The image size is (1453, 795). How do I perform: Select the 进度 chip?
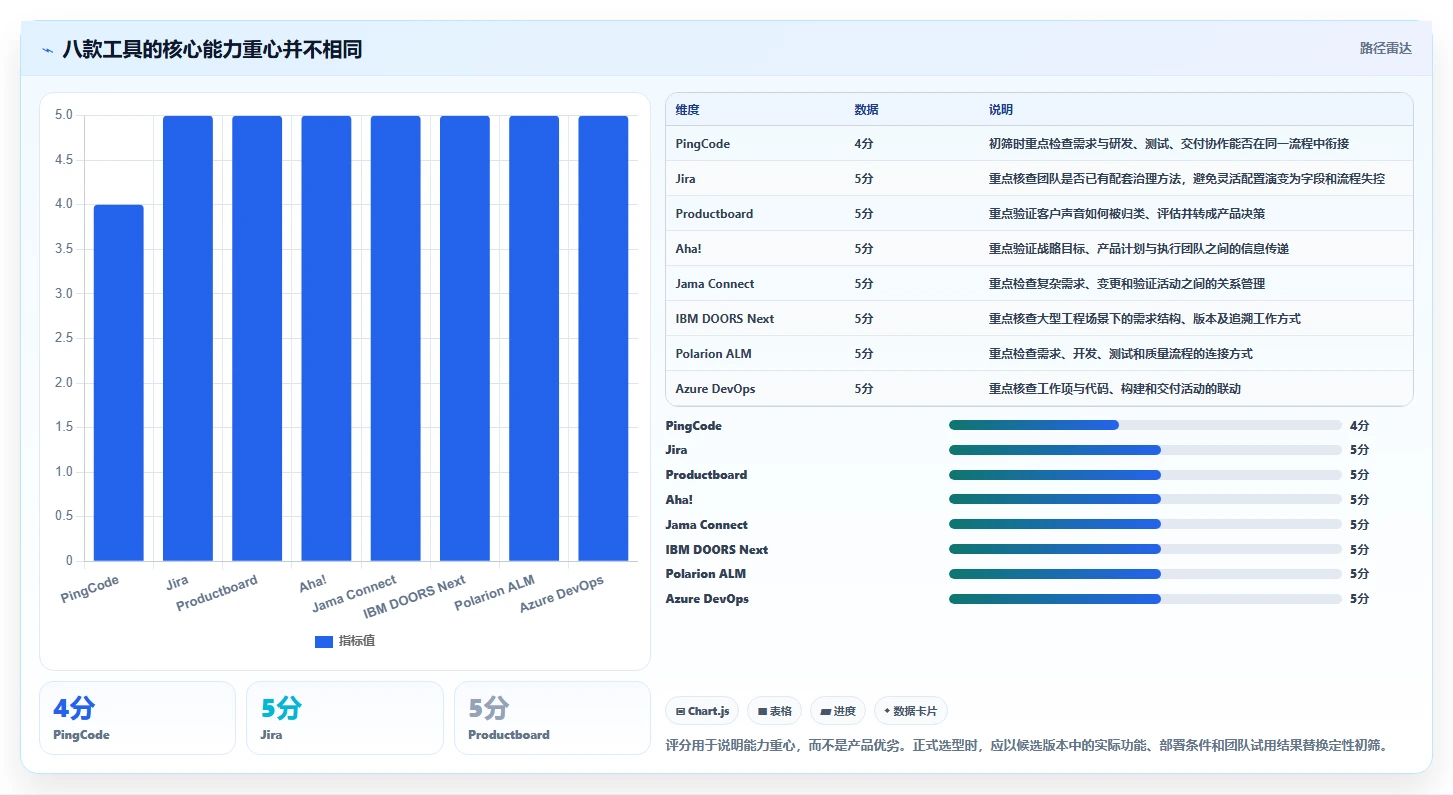click(x=838, y=711)
